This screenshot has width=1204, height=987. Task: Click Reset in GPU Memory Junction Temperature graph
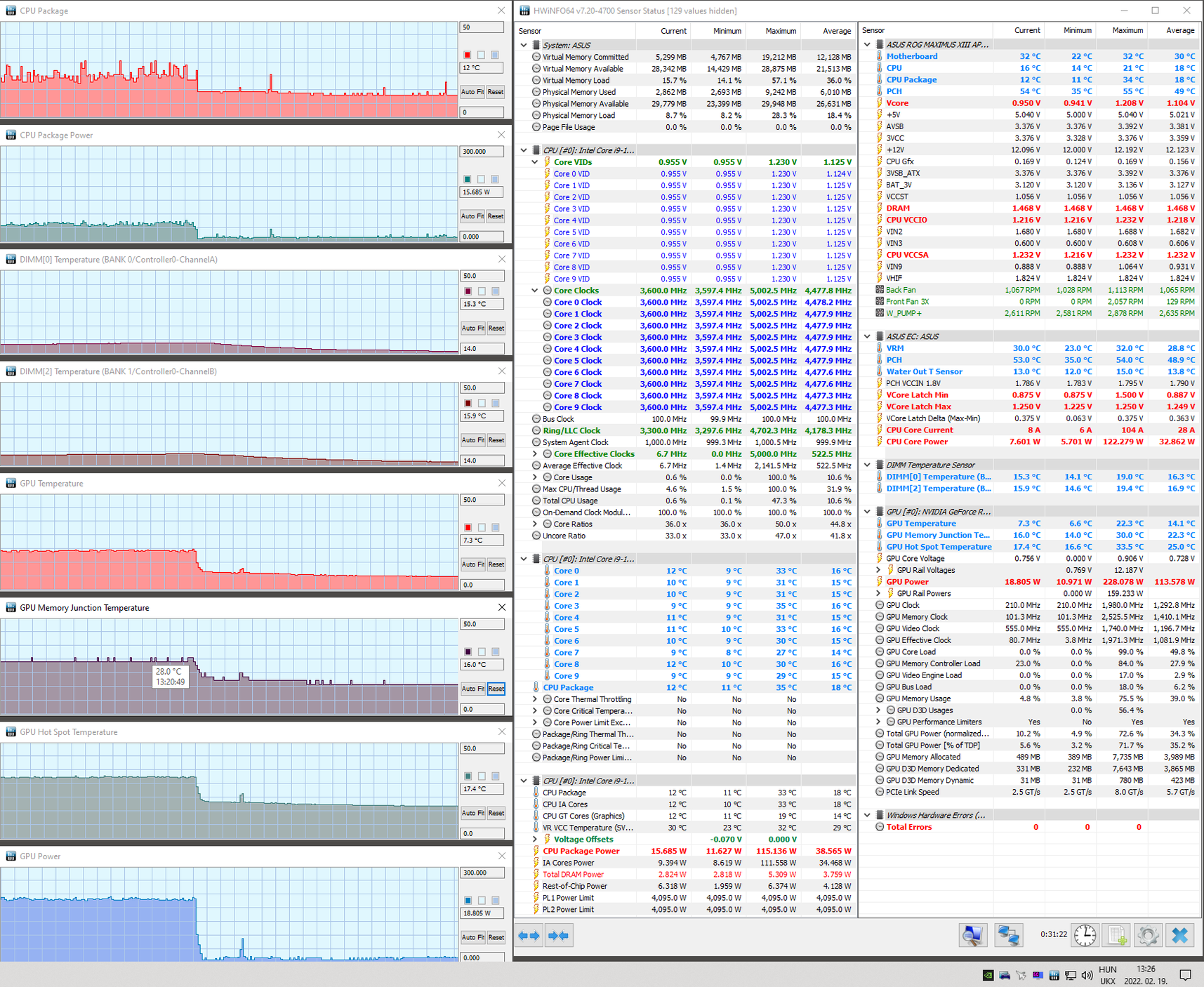coord(496,689)
